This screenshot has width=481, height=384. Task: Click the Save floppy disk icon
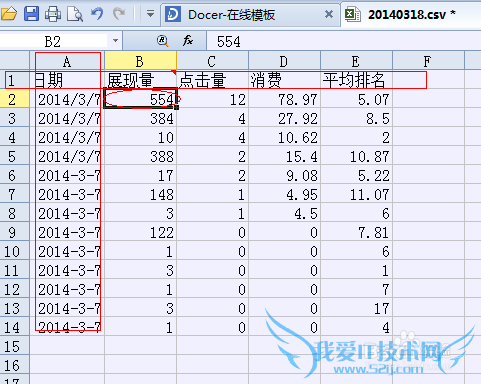[31, 14]
